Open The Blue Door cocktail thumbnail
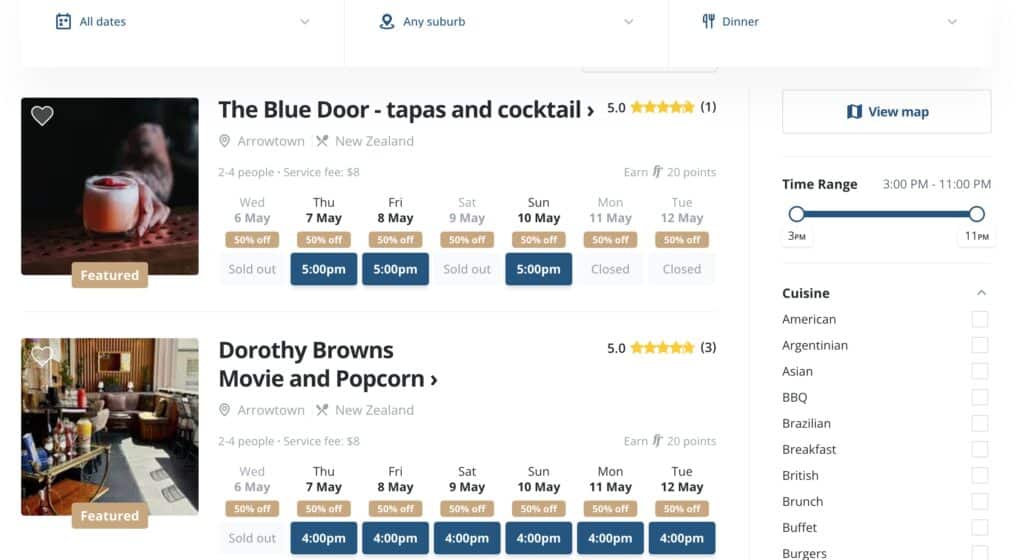1024x560 pixels. [110, 186]
